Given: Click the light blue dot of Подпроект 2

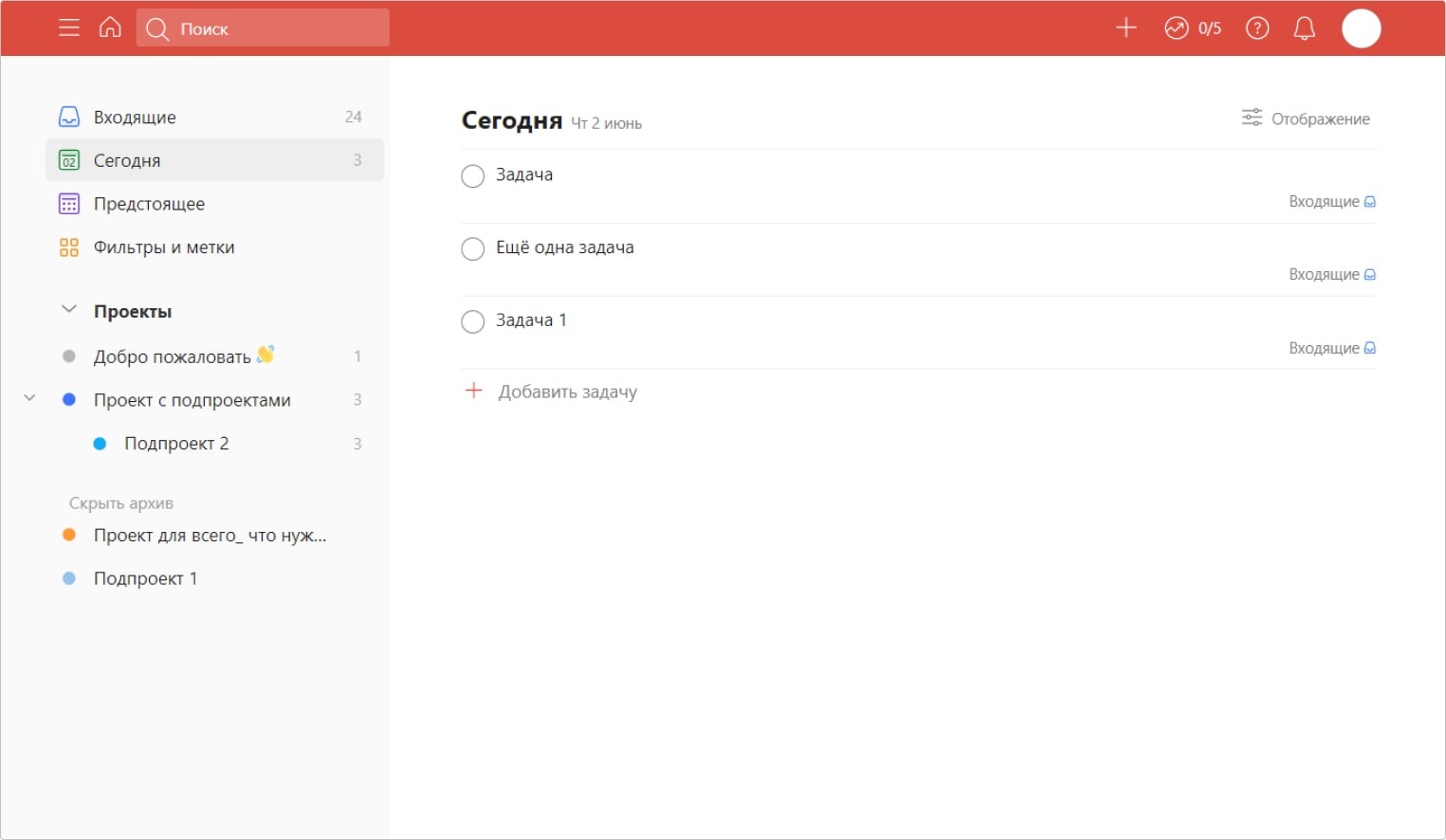Looking at the screenshot, I should (x=100, y=444).
